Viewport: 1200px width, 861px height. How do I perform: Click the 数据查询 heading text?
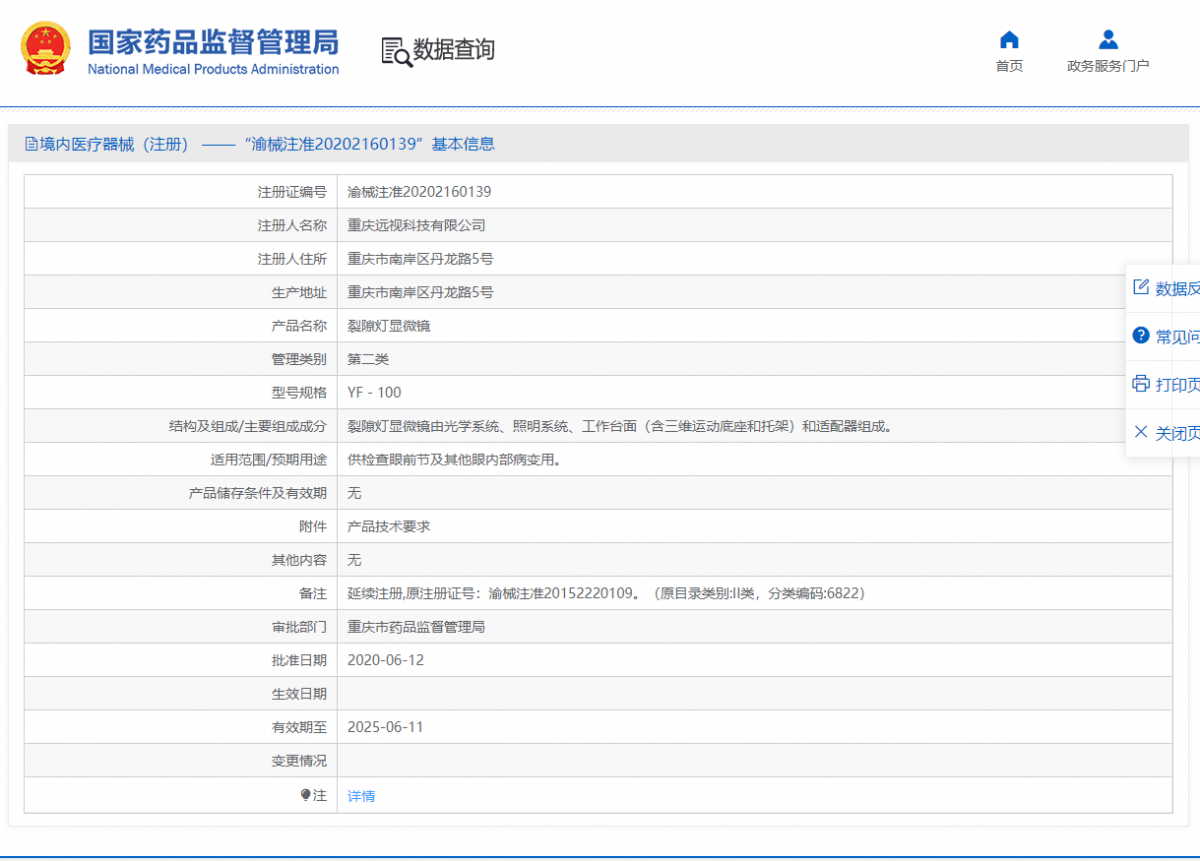coord(454,50)
